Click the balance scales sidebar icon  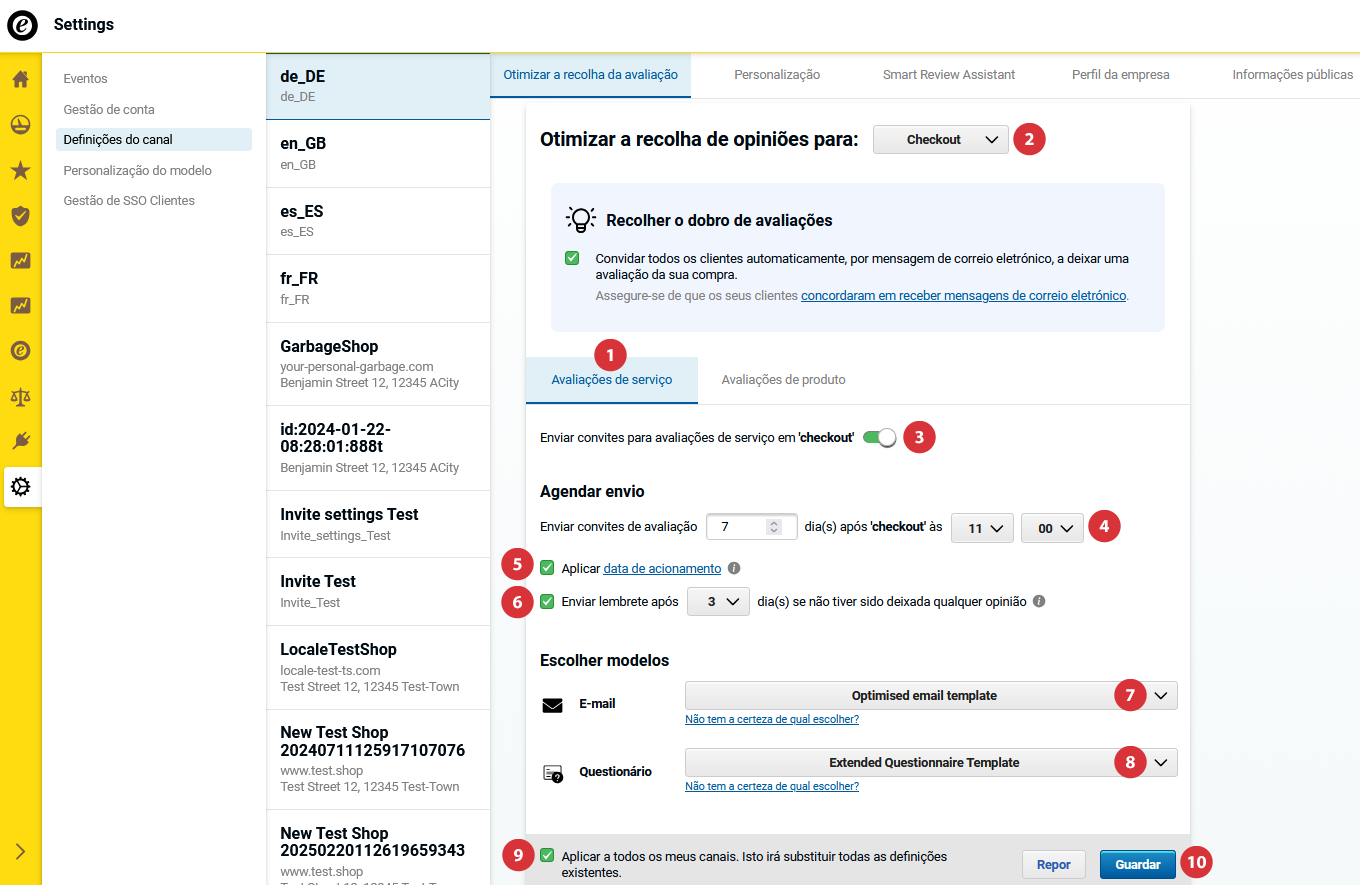coord(20,396)
